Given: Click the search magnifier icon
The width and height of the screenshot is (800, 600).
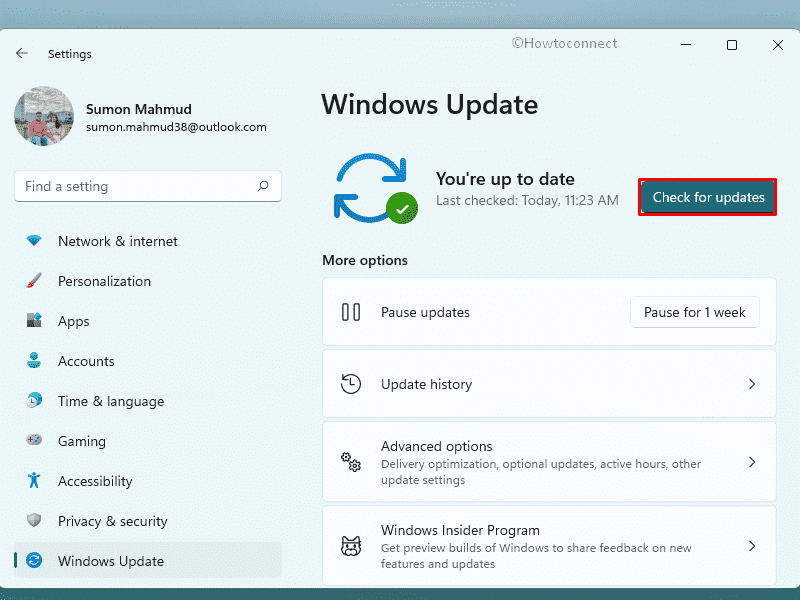Looking at the screenshot, I should pyautogui.click(x=263, y=186).
